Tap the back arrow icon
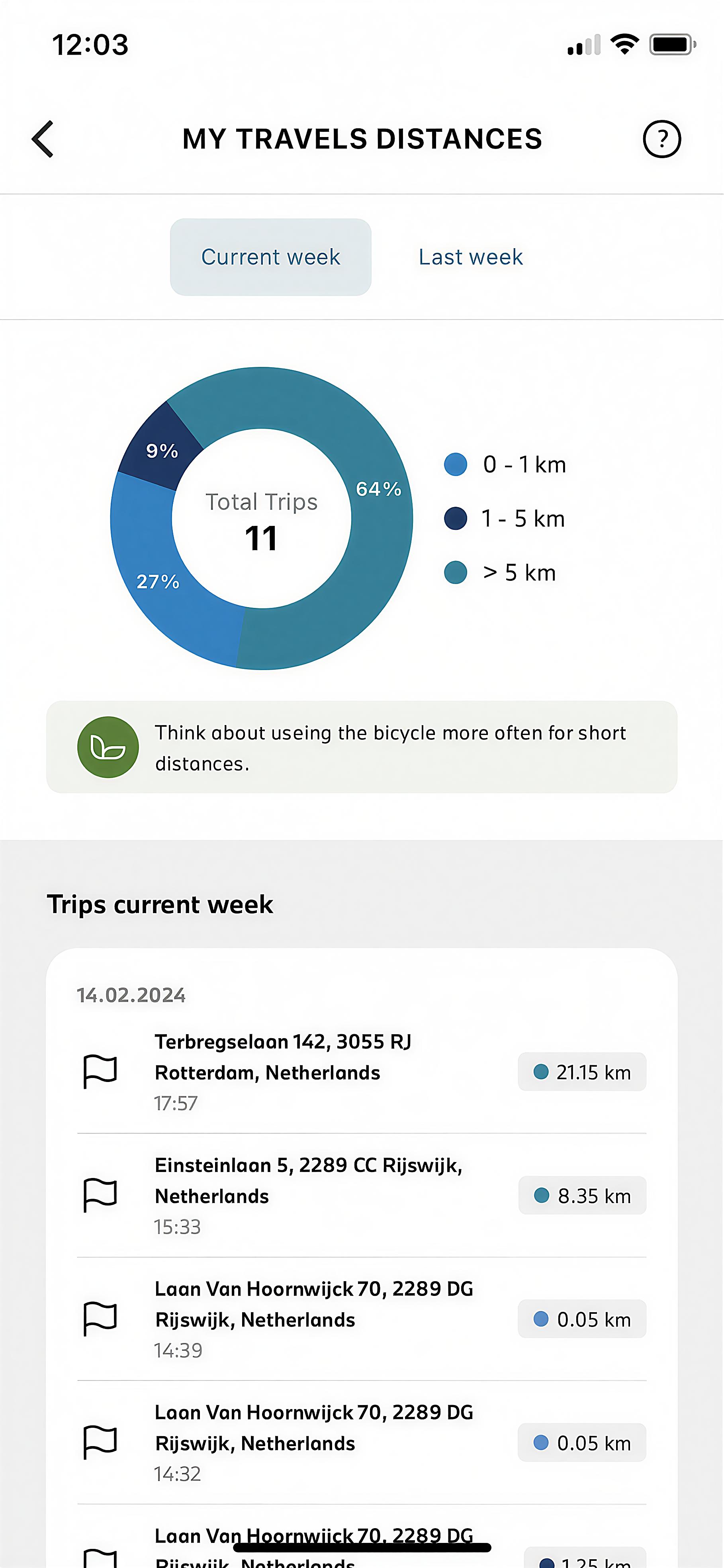 (x=43, y=139)
